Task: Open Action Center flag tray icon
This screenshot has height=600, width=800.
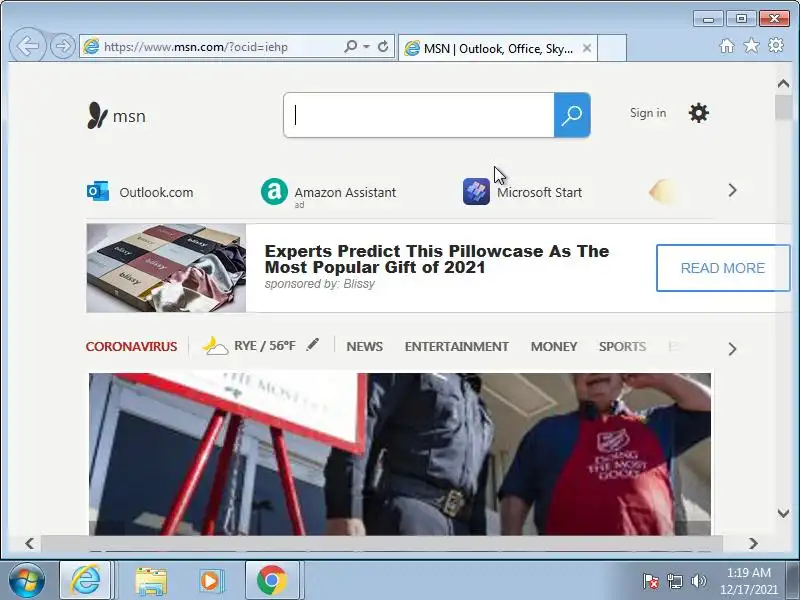Action: [650, 581]
